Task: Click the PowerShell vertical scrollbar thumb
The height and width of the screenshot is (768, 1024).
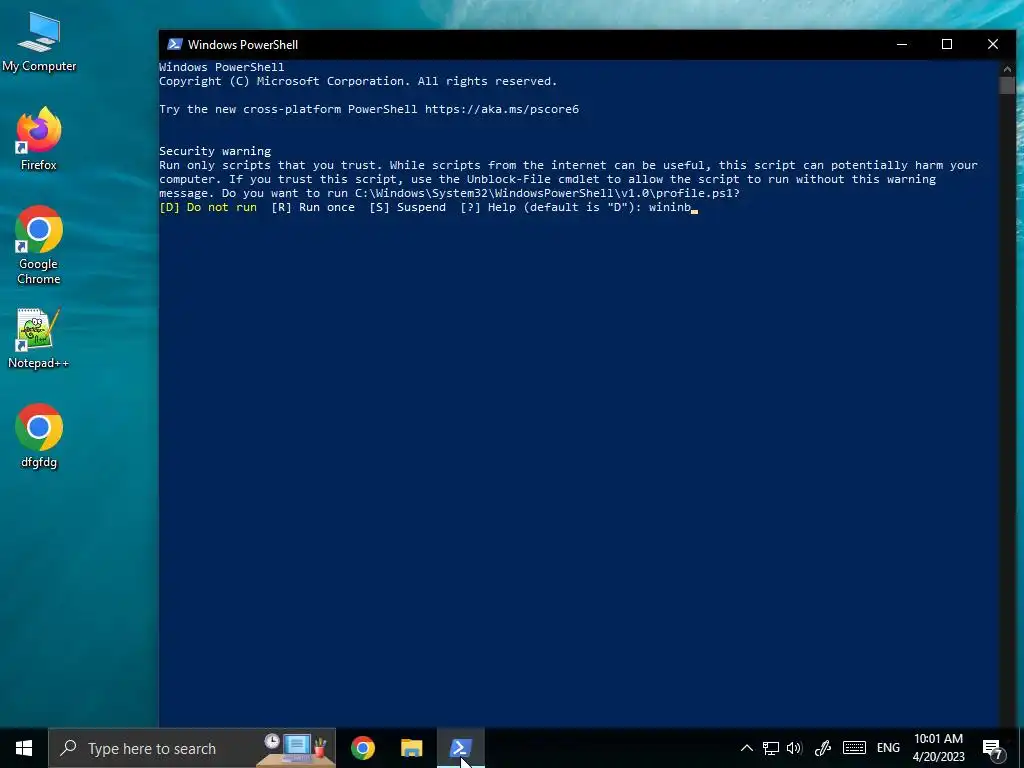Action: click(1006, 86)
